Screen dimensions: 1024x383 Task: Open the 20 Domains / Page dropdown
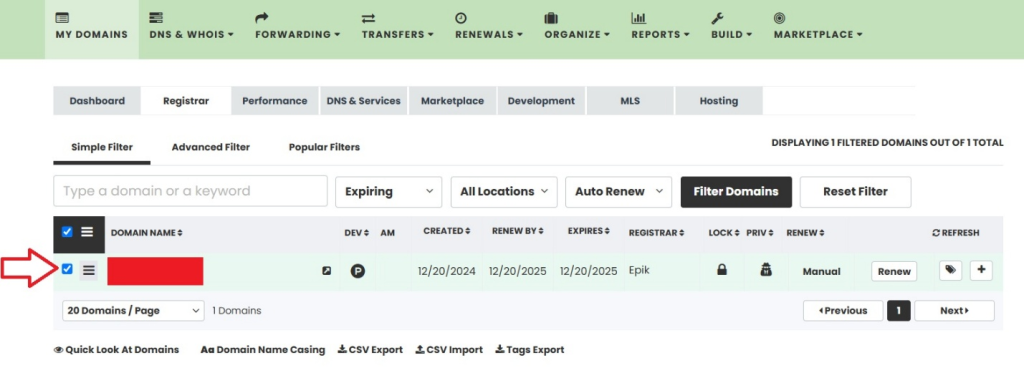[x=133, y=311]
